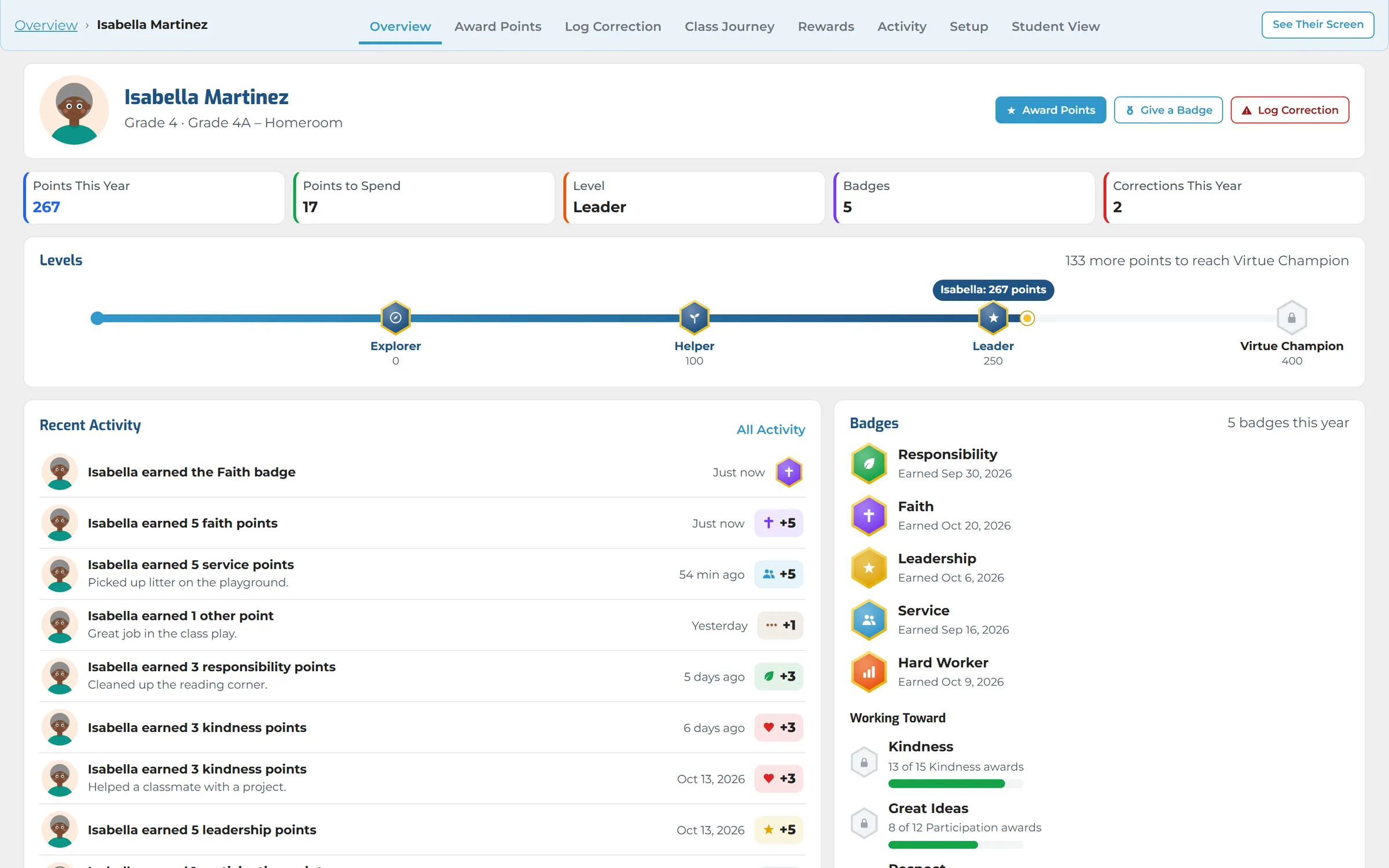This screenshot has width=1389, height=868.
Task: Click the Explorer level hexagon icon
Action: (x=395, y=318)
